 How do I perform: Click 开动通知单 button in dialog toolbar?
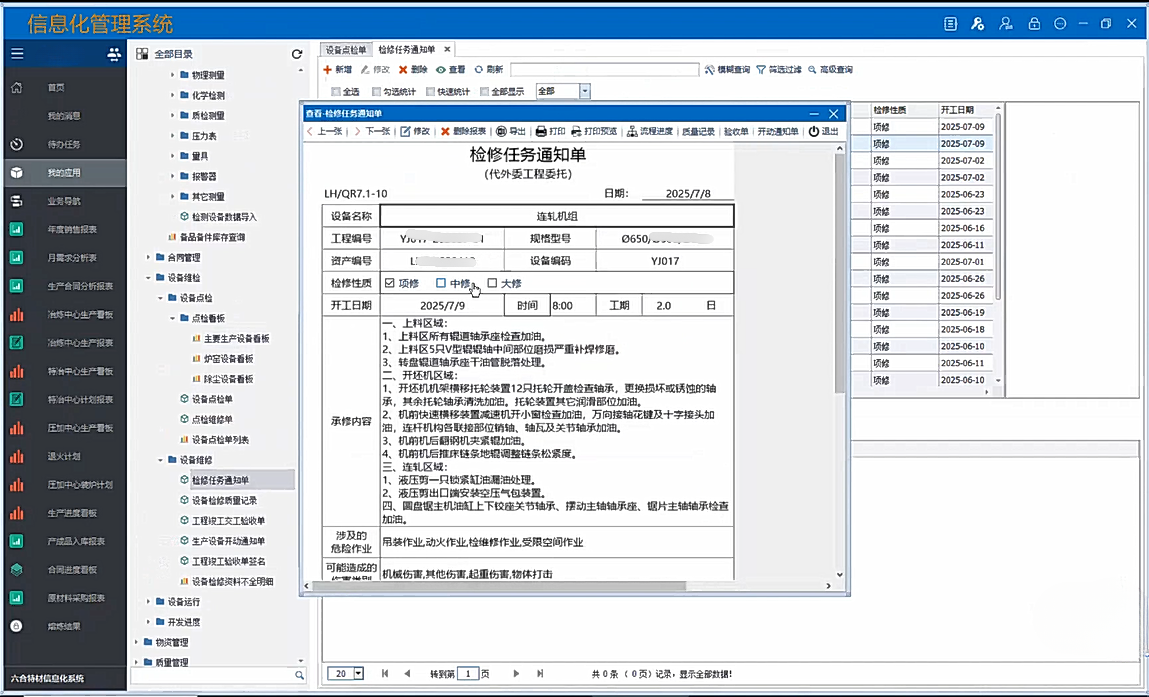(778, 132)
